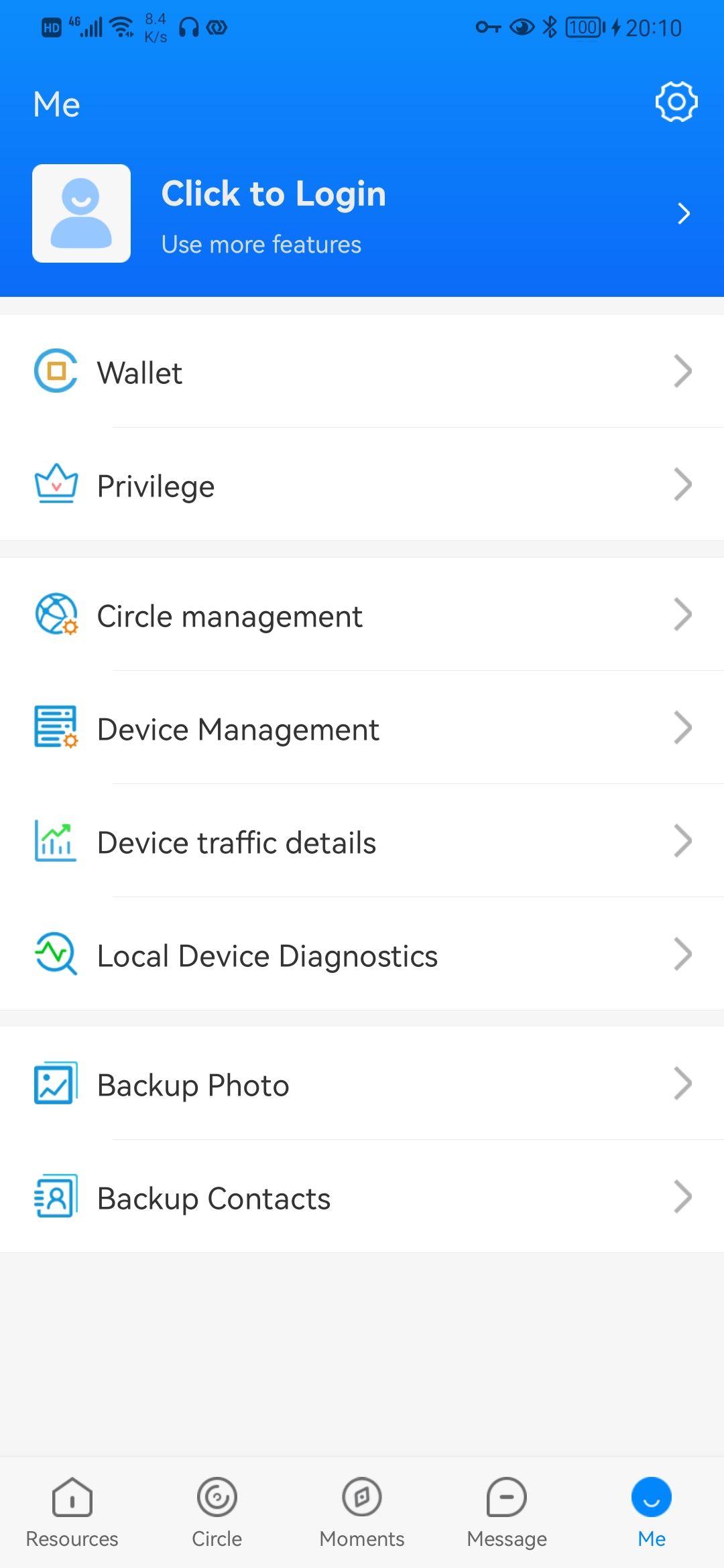Expand the Wallet row chevron

tap(682, 371)
